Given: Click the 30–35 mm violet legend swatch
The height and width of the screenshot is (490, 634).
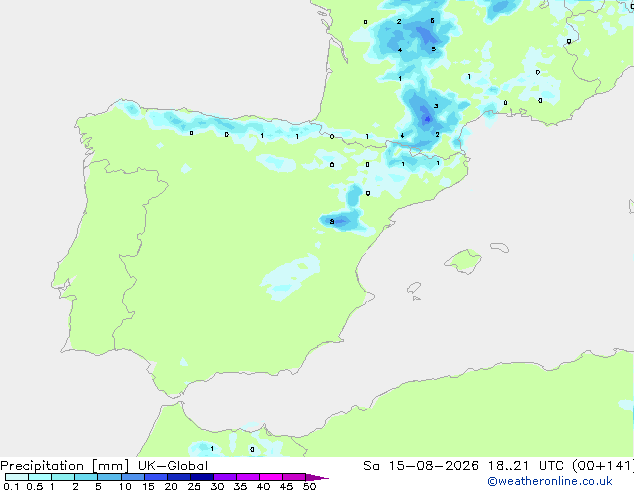Looking at the screenshot, I should coord(224,477).
